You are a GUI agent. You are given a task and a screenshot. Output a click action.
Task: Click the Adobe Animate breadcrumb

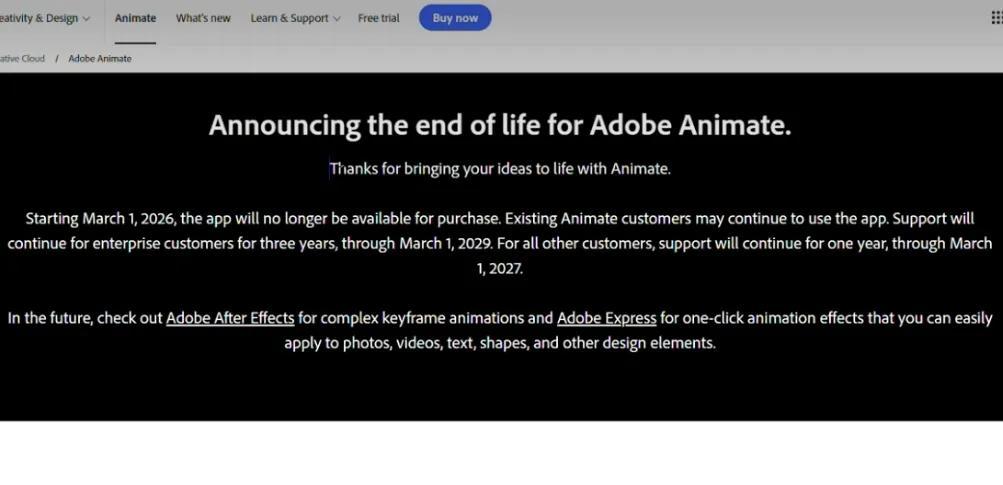click(100, 58)
